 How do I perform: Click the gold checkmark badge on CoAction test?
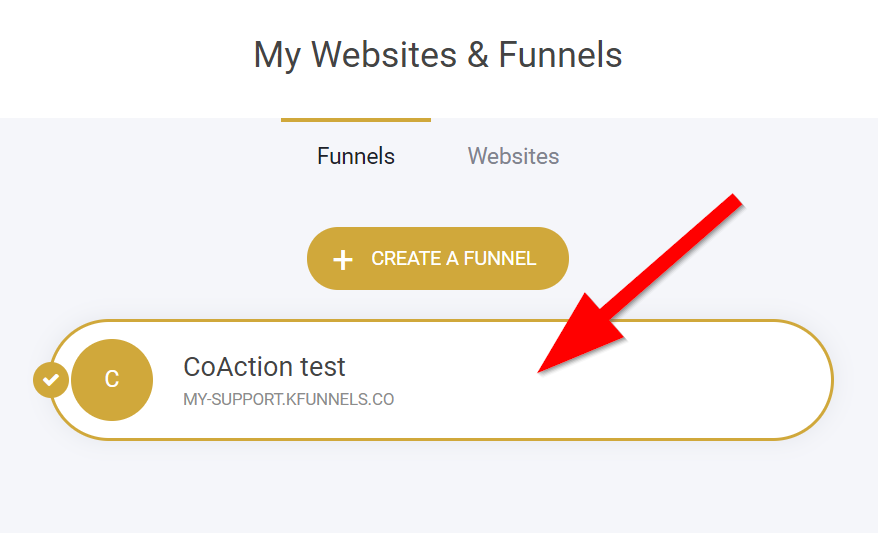(50, 380)
